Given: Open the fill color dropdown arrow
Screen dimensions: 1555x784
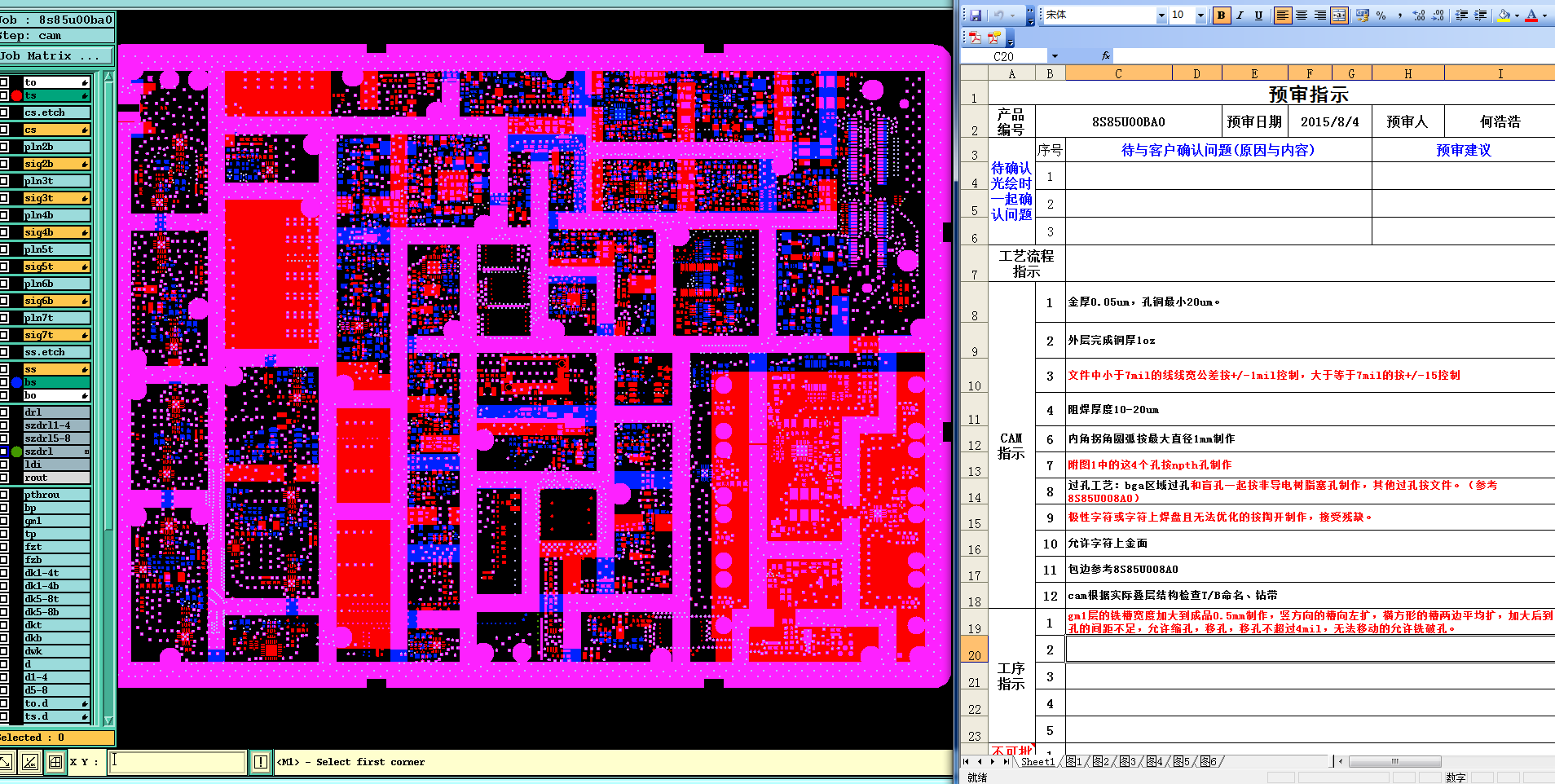Looking at the screenshot, I should (1517, 15).
